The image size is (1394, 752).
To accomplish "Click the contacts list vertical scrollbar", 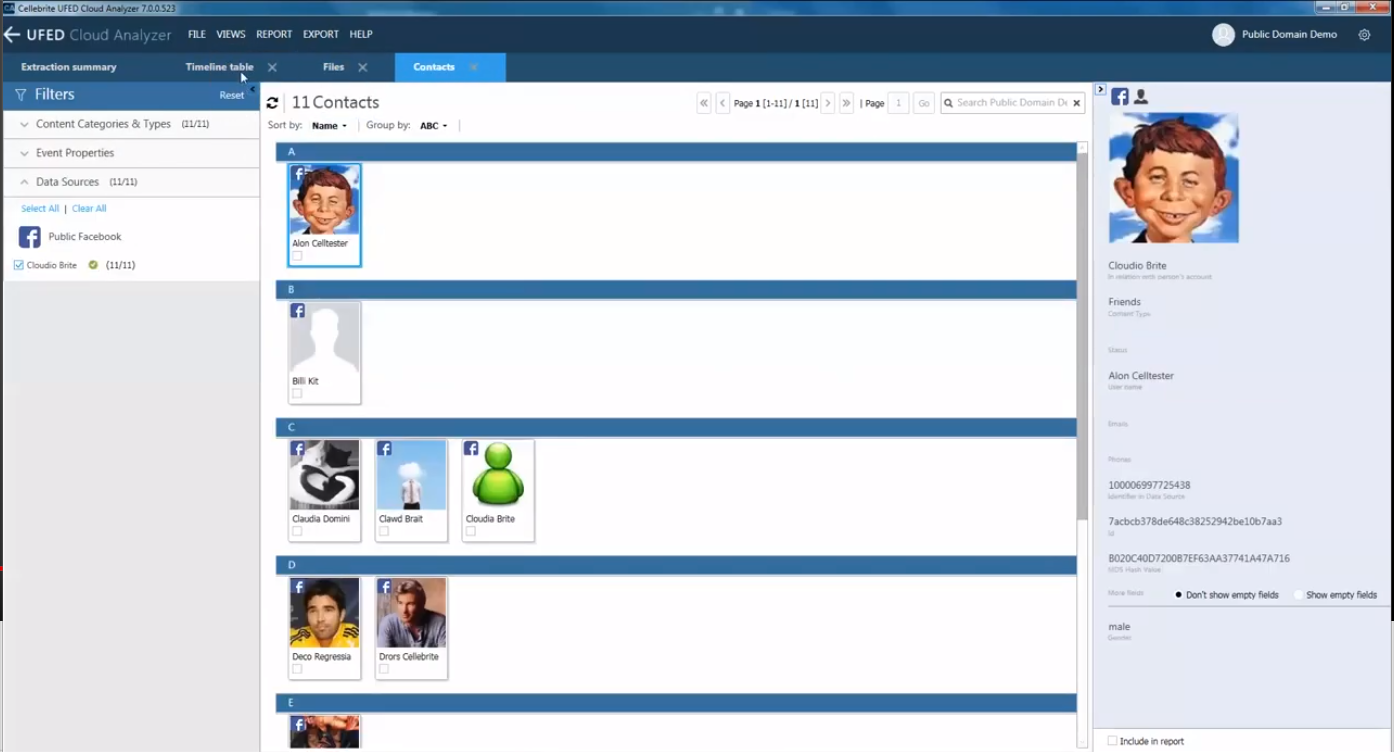I will 1082,336.
